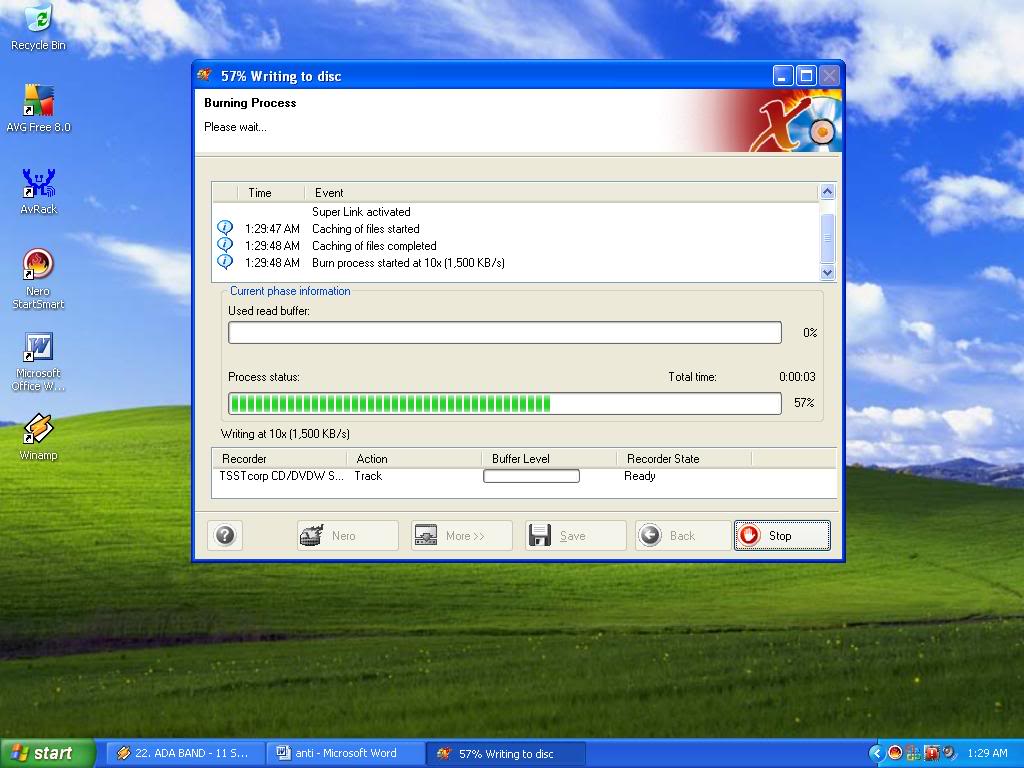Click the 'Track' action cell
The width and height of the screenshot is (1024, 768).
click(x=368, y=475)
